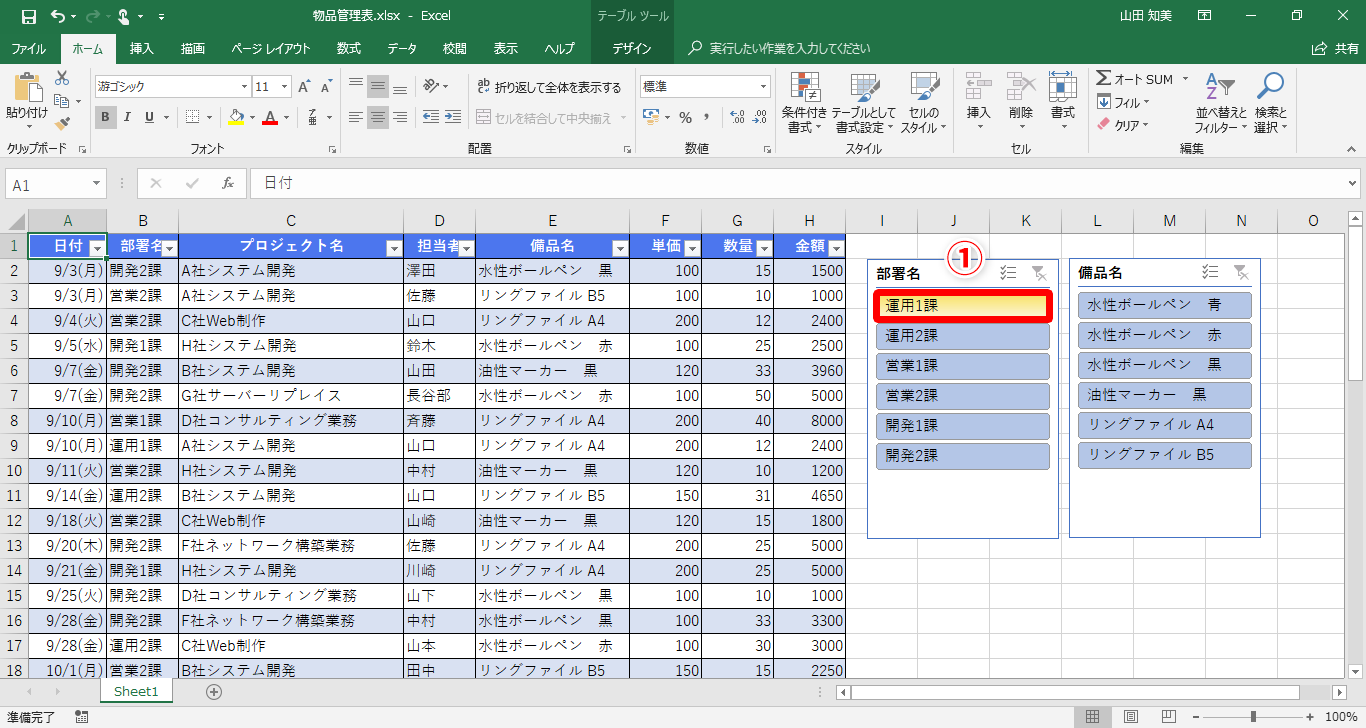Open the font size dropdown
Viewport: 1366px width, 728px height.
(285, 87)
